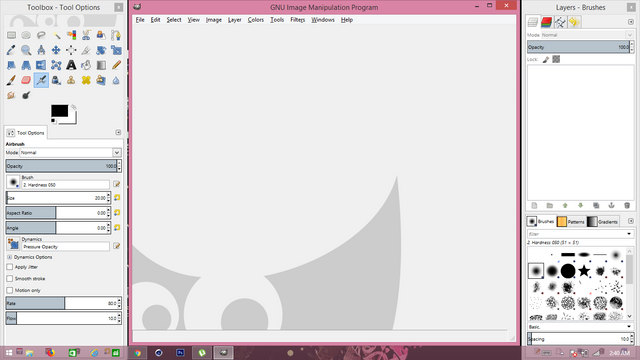Select the Ellipse Select tool

26,36
